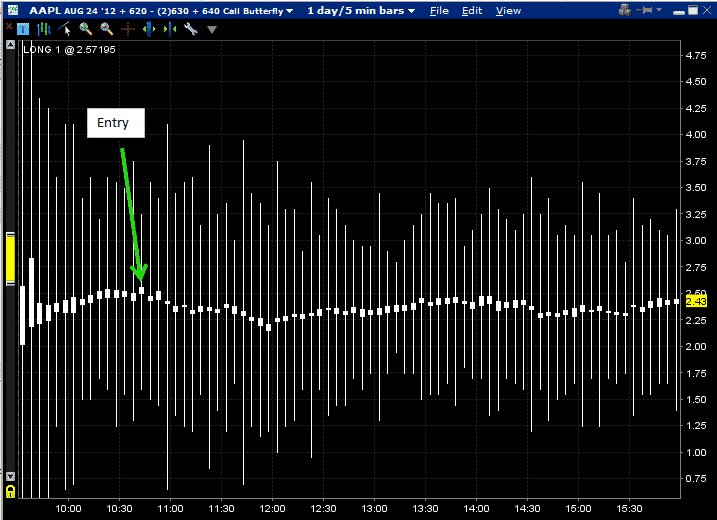Open the File menu
The width and height of the screenshot is (717, 520).
[x=439, y=11]
